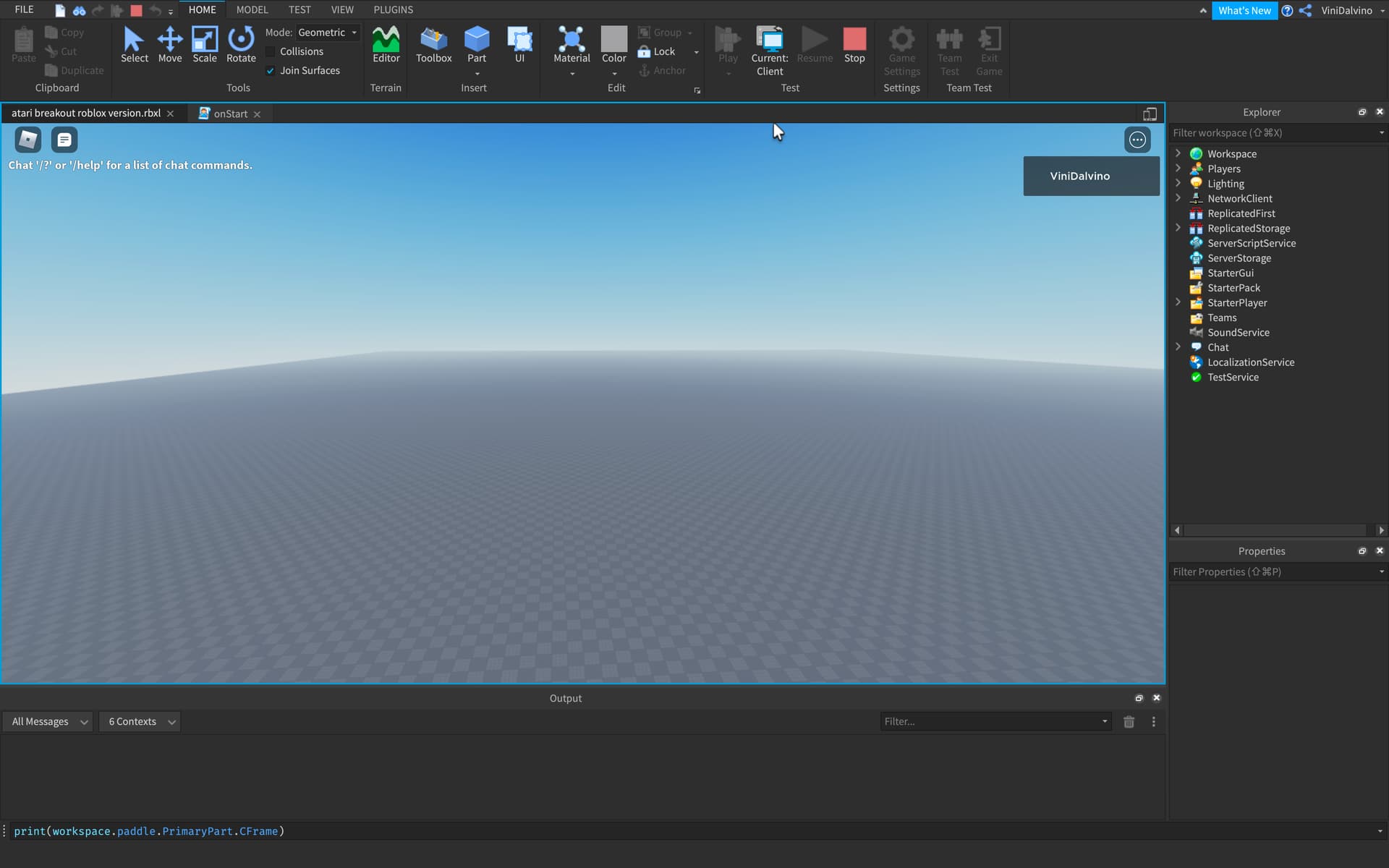
Task: Disable the Join Surfaces checkbox
Action: pos(270,70)
